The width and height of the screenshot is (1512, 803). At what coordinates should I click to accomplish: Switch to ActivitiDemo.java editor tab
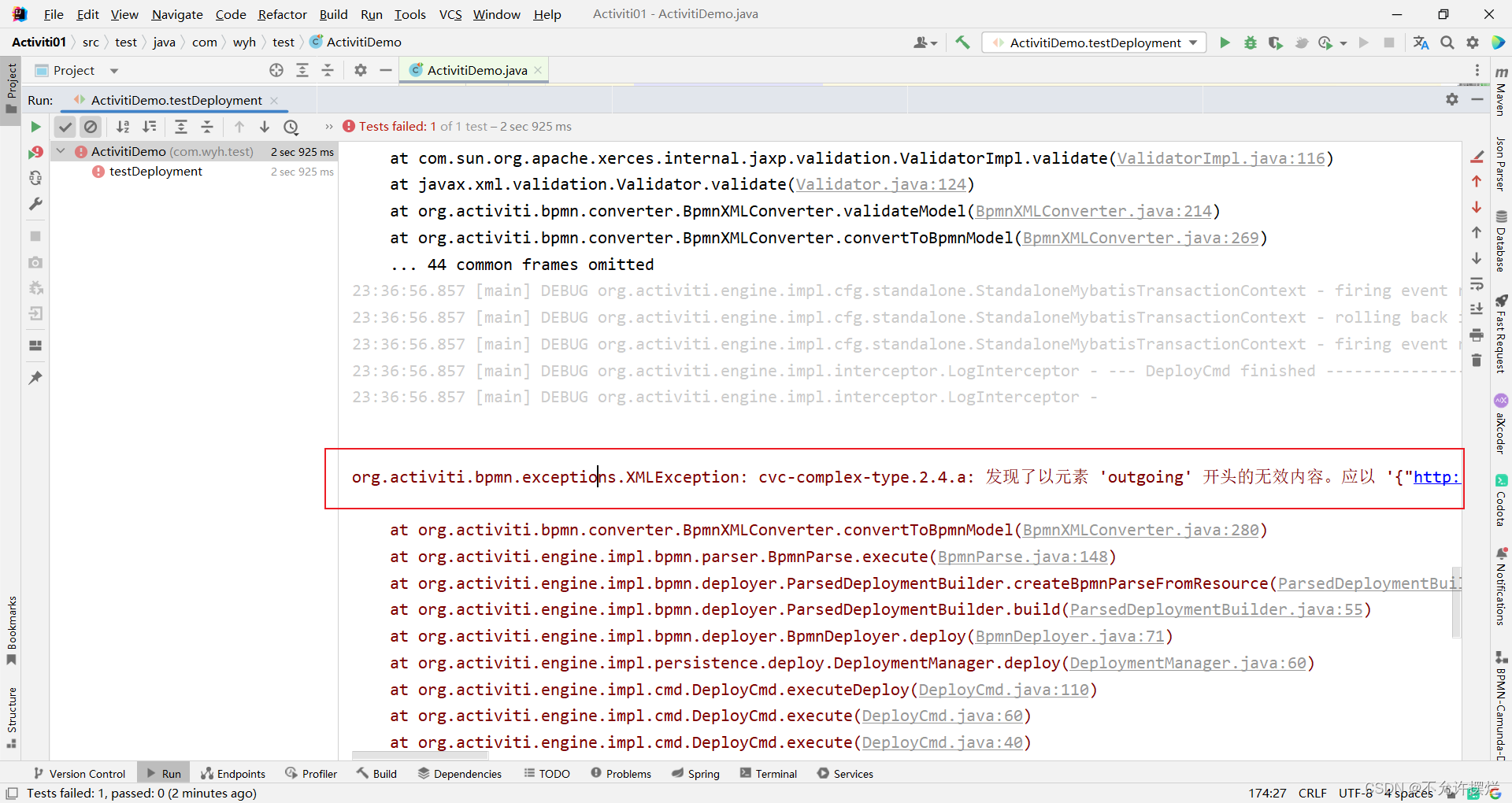pyautogui.click(x=476, y=70)
